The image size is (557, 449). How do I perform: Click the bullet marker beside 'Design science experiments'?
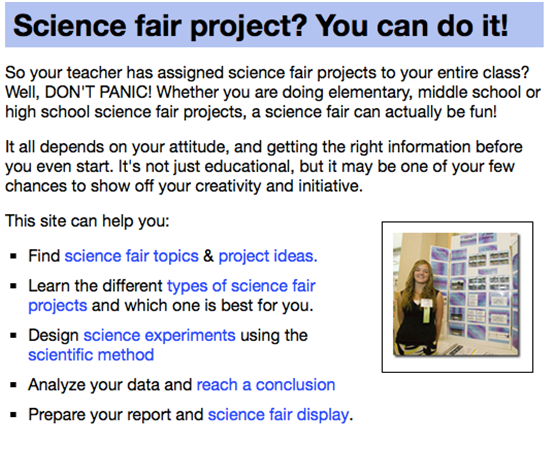[13, 335]
